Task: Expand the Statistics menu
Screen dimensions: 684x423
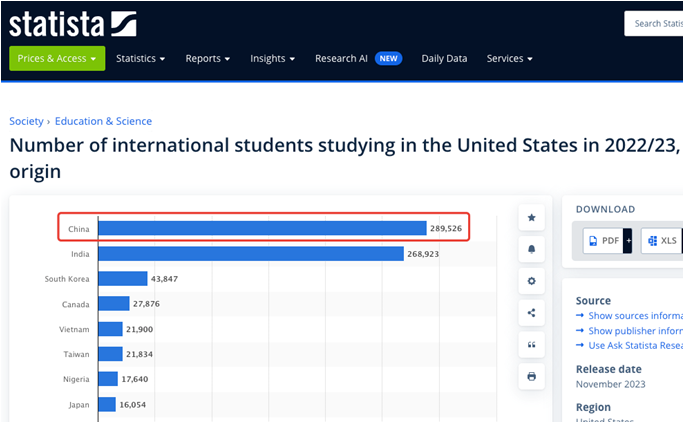Action: click(140, 58)
